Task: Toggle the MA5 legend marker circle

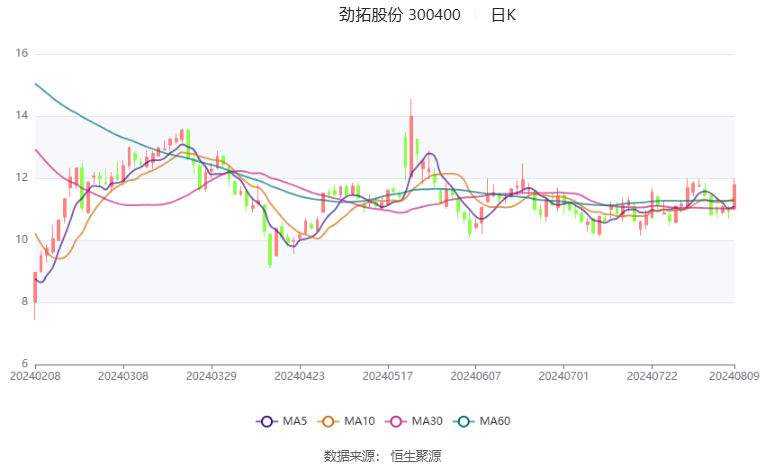Action: click(266, 421)
